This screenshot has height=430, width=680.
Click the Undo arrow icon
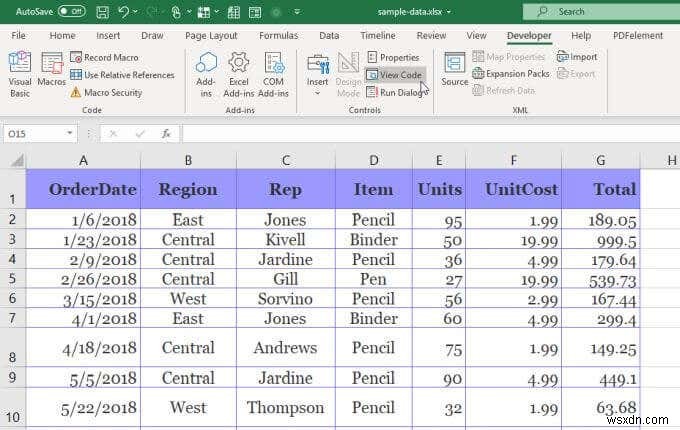click(124, 12)
